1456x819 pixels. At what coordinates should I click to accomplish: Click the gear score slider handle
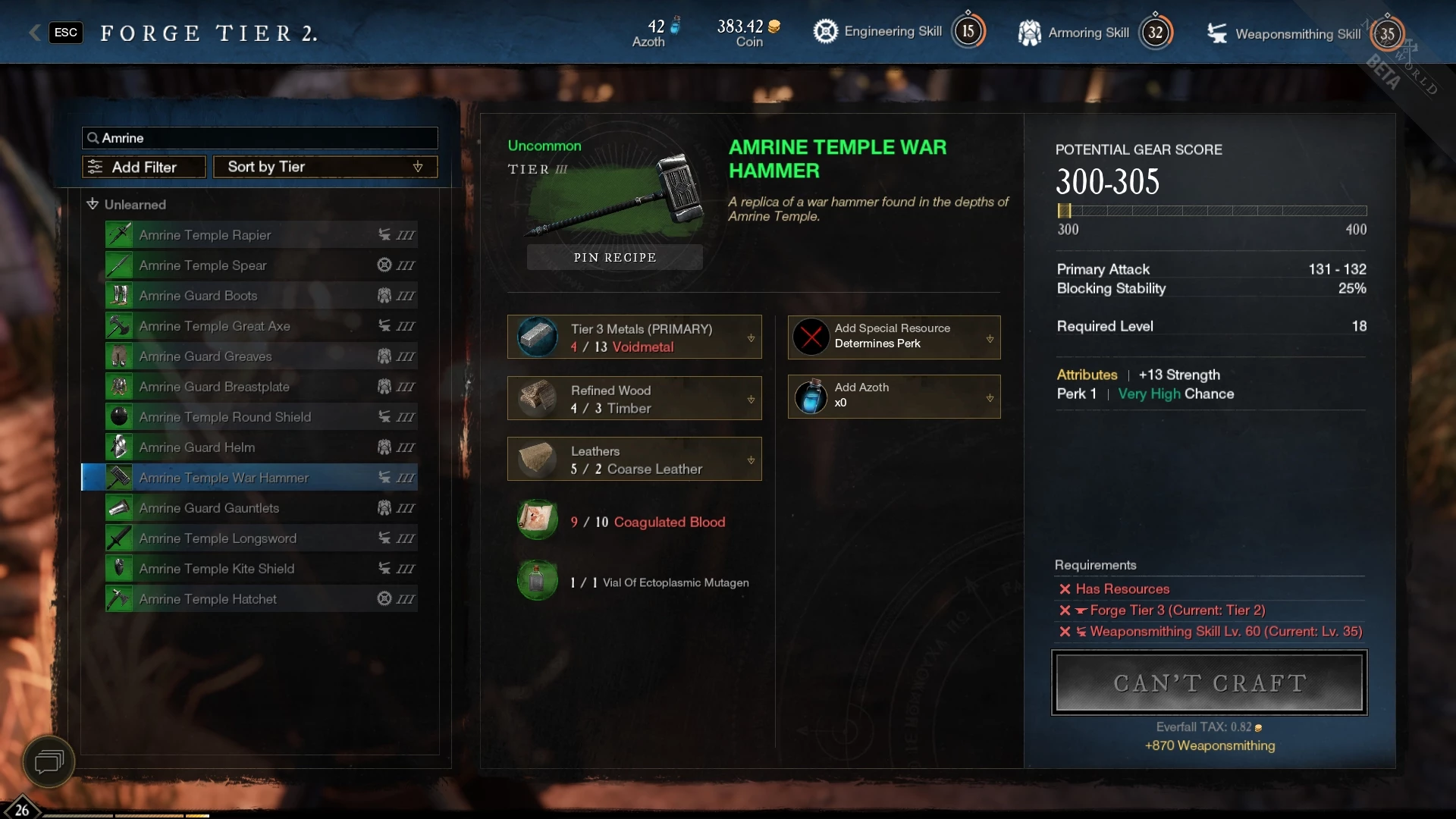click(1064, 211)
